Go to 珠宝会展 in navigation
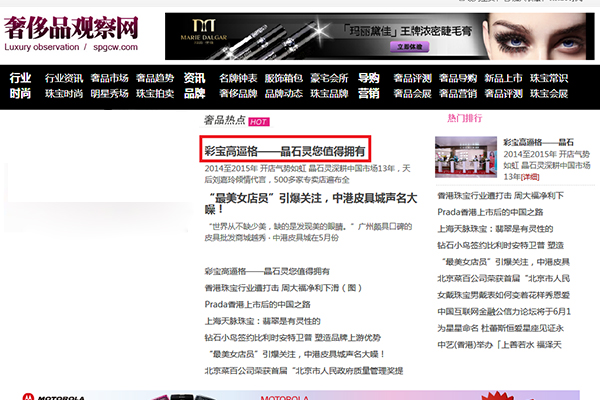This screenshot has height=400, width=600. coord(549,94)
